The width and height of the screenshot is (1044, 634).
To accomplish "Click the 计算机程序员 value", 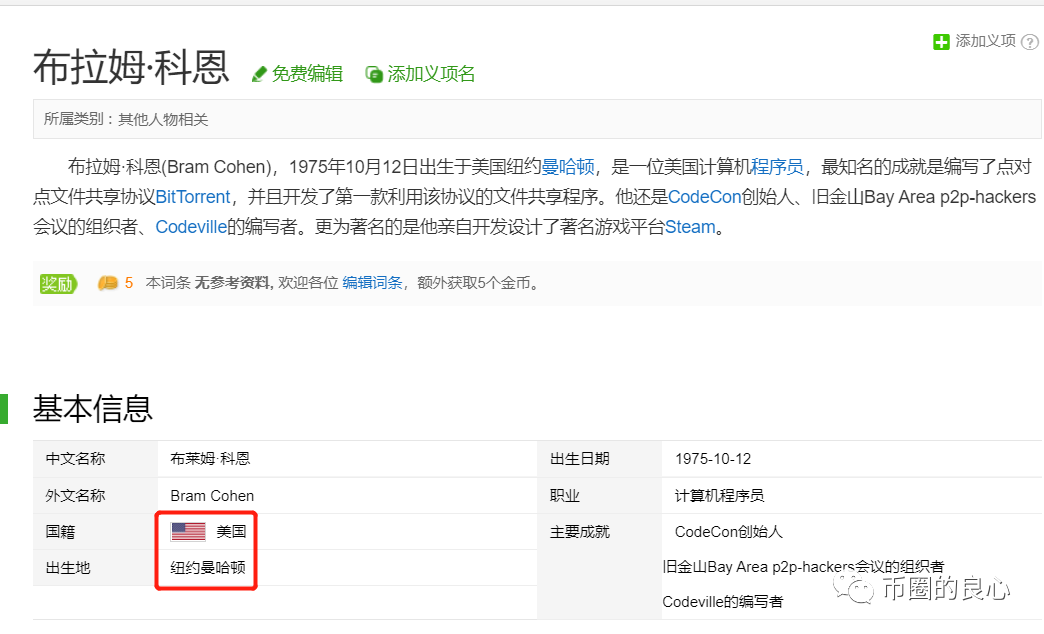I will (x=720, y=495).
